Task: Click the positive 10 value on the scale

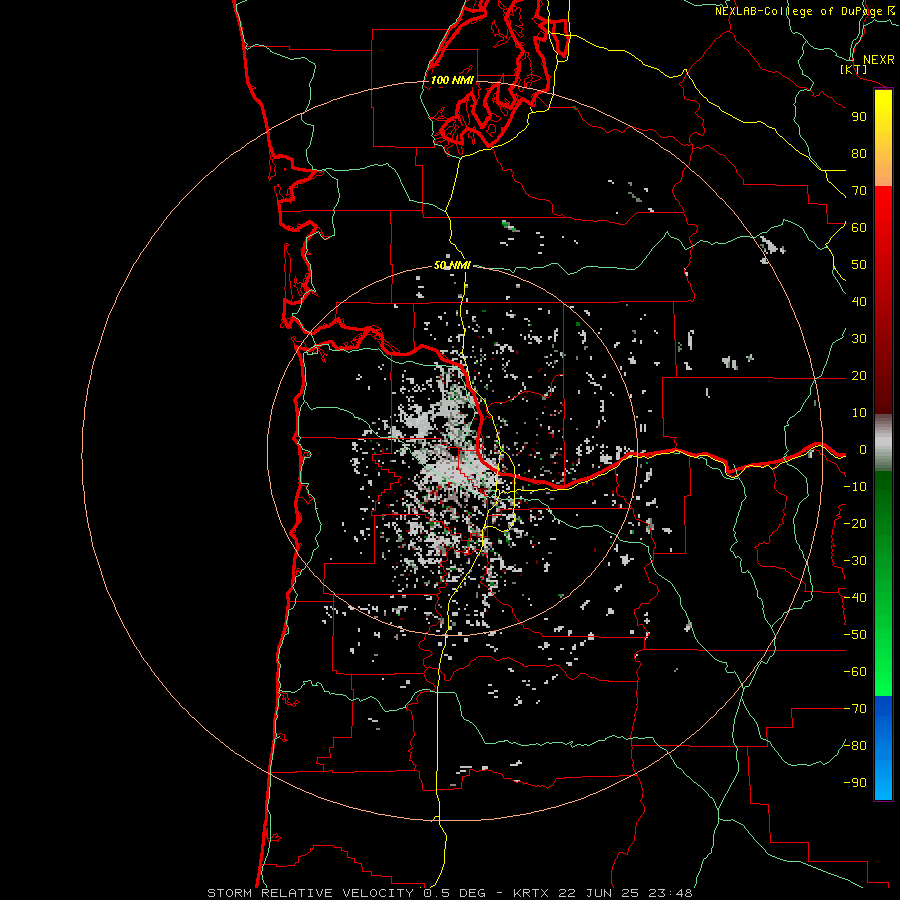Action: pos(859,413)
